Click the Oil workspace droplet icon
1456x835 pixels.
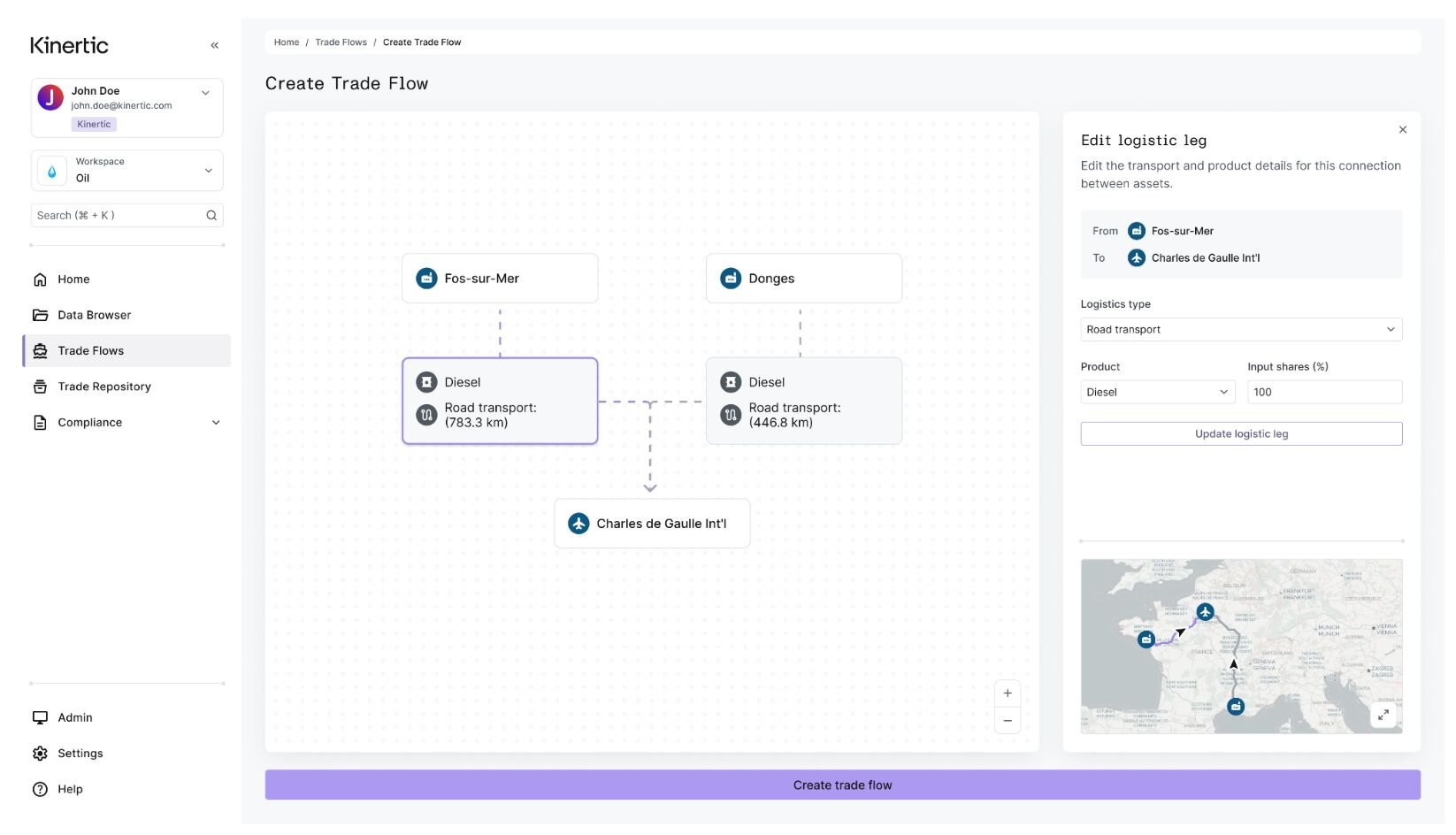tap(51, 172)
